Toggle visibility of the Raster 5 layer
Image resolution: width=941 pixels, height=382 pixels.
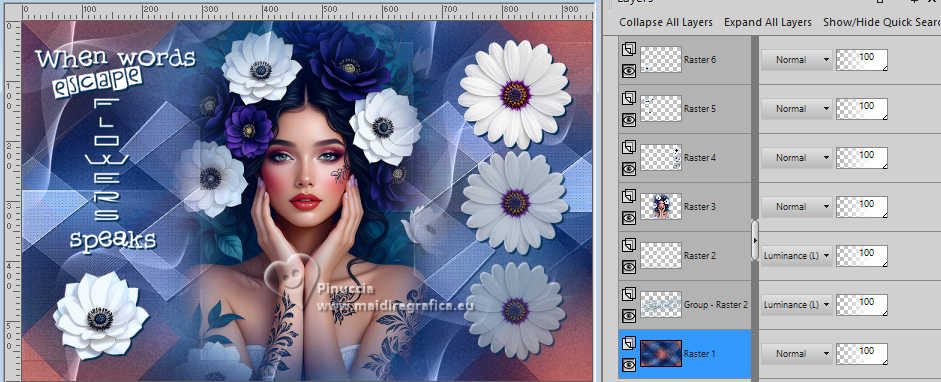628,120
